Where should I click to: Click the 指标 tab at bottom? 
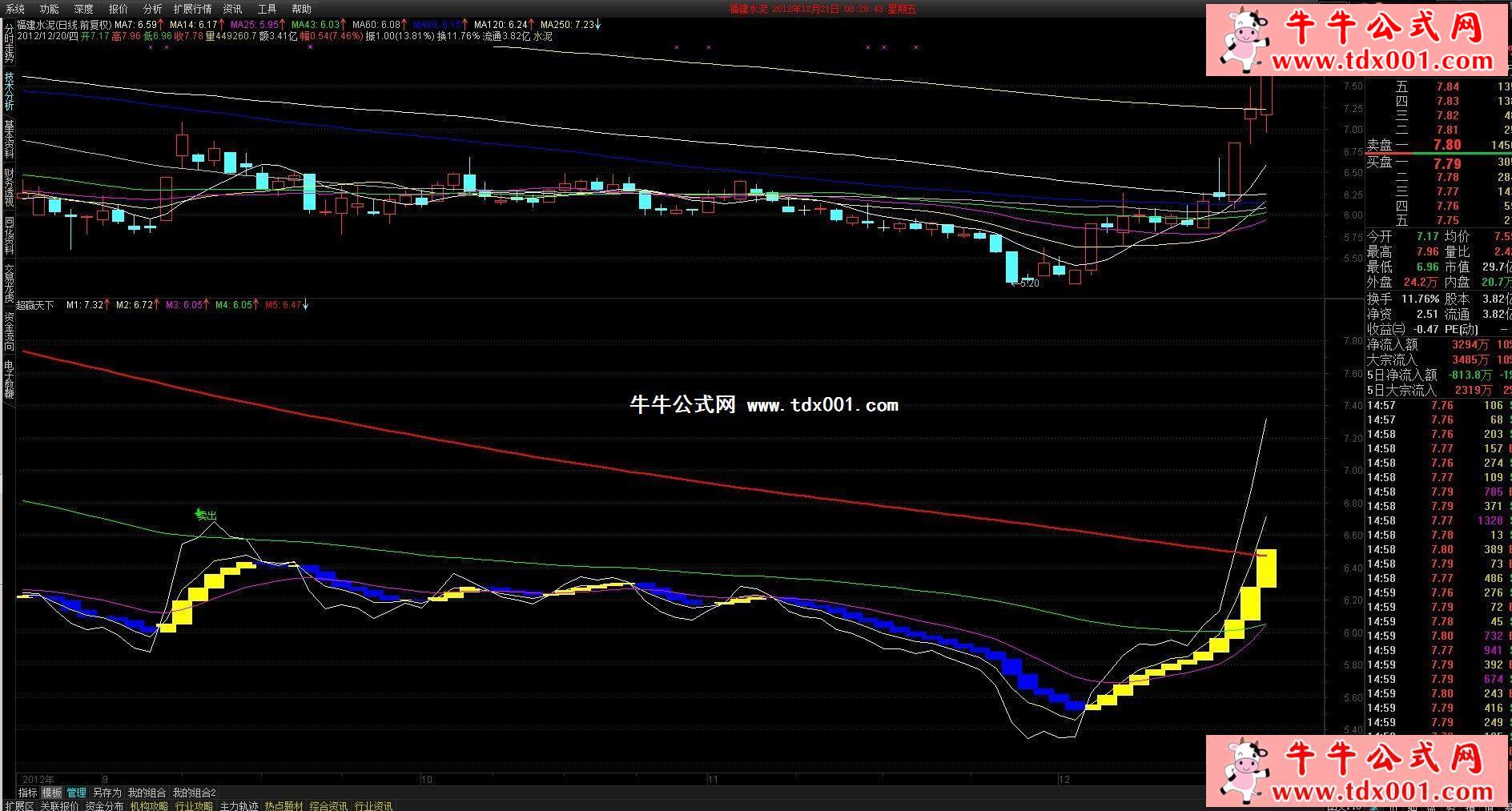coord(27,793)
